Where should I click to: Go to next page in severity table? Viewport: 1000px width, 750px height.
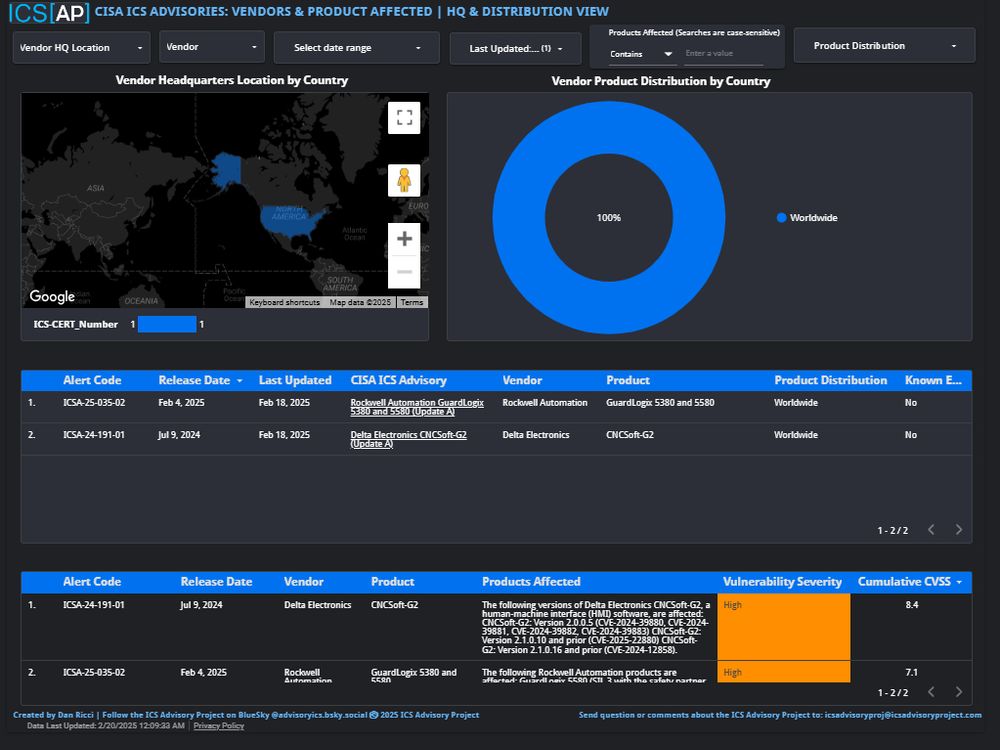959,691
